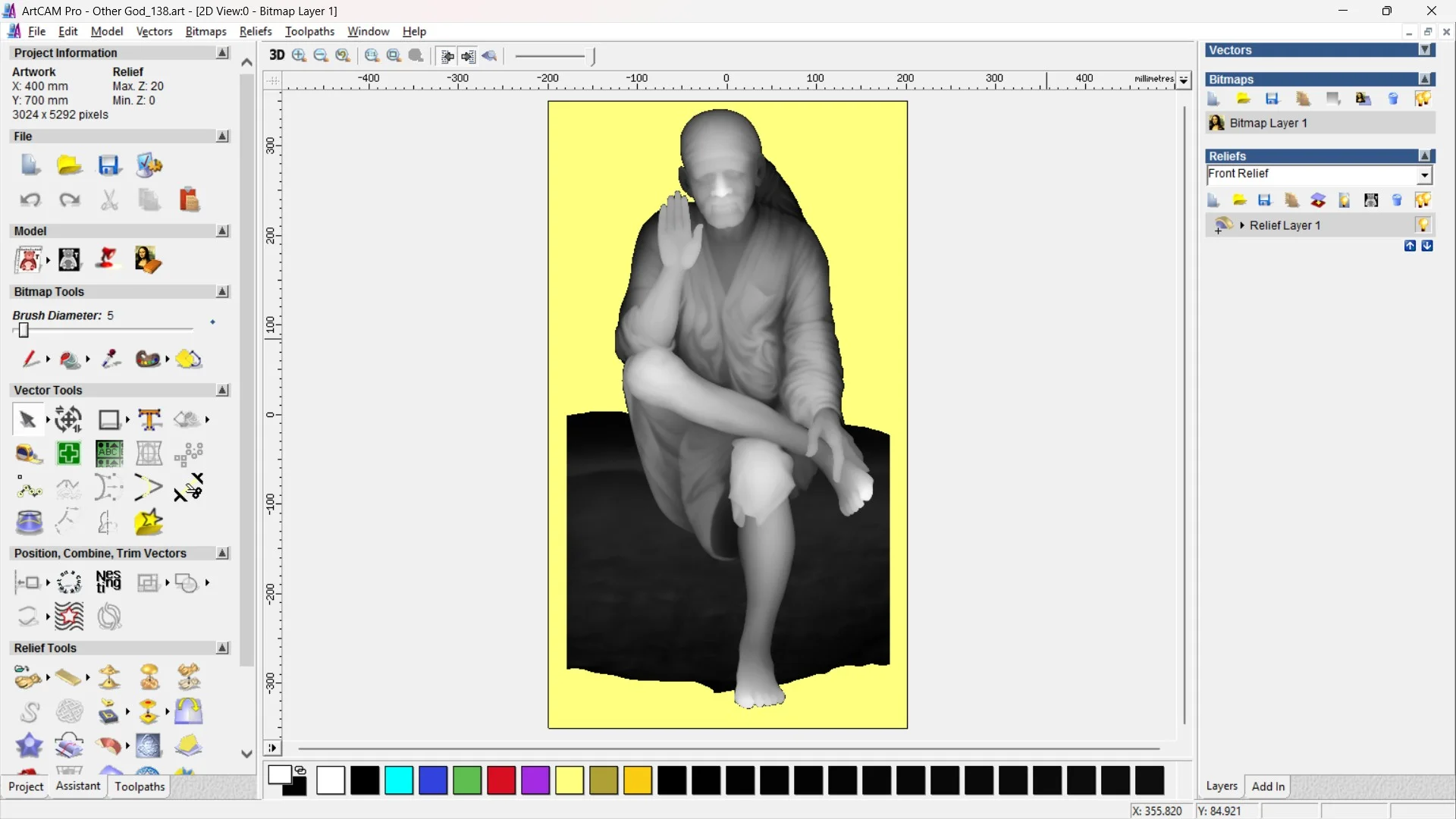Switch to the Assistant tab
Image resolution: width=1456 pixels, height=819 pixels.
coord(77,786)
